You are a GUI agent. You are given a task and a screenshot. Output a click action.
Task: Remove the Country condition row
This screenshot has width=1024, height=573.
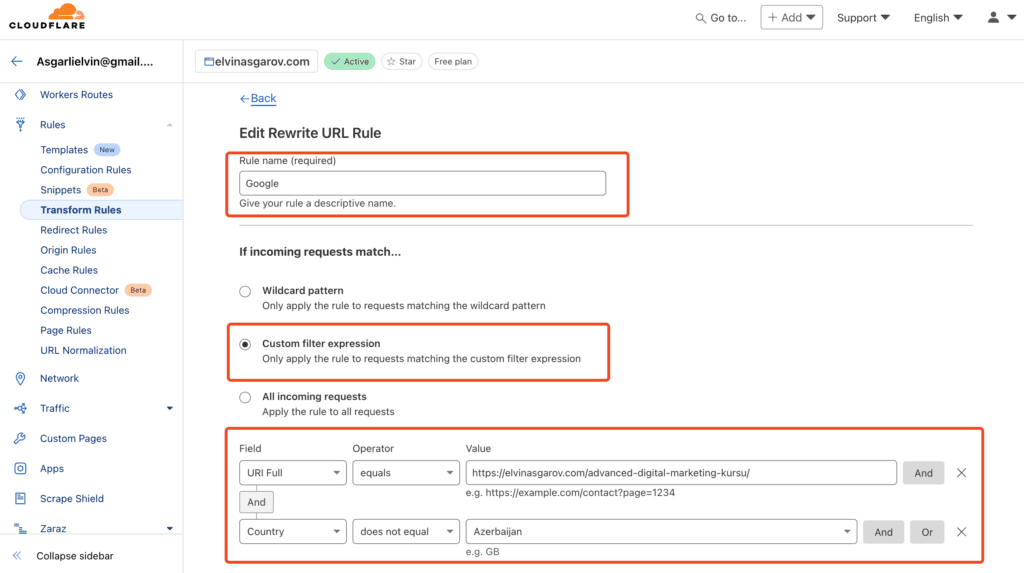point(961,532)
